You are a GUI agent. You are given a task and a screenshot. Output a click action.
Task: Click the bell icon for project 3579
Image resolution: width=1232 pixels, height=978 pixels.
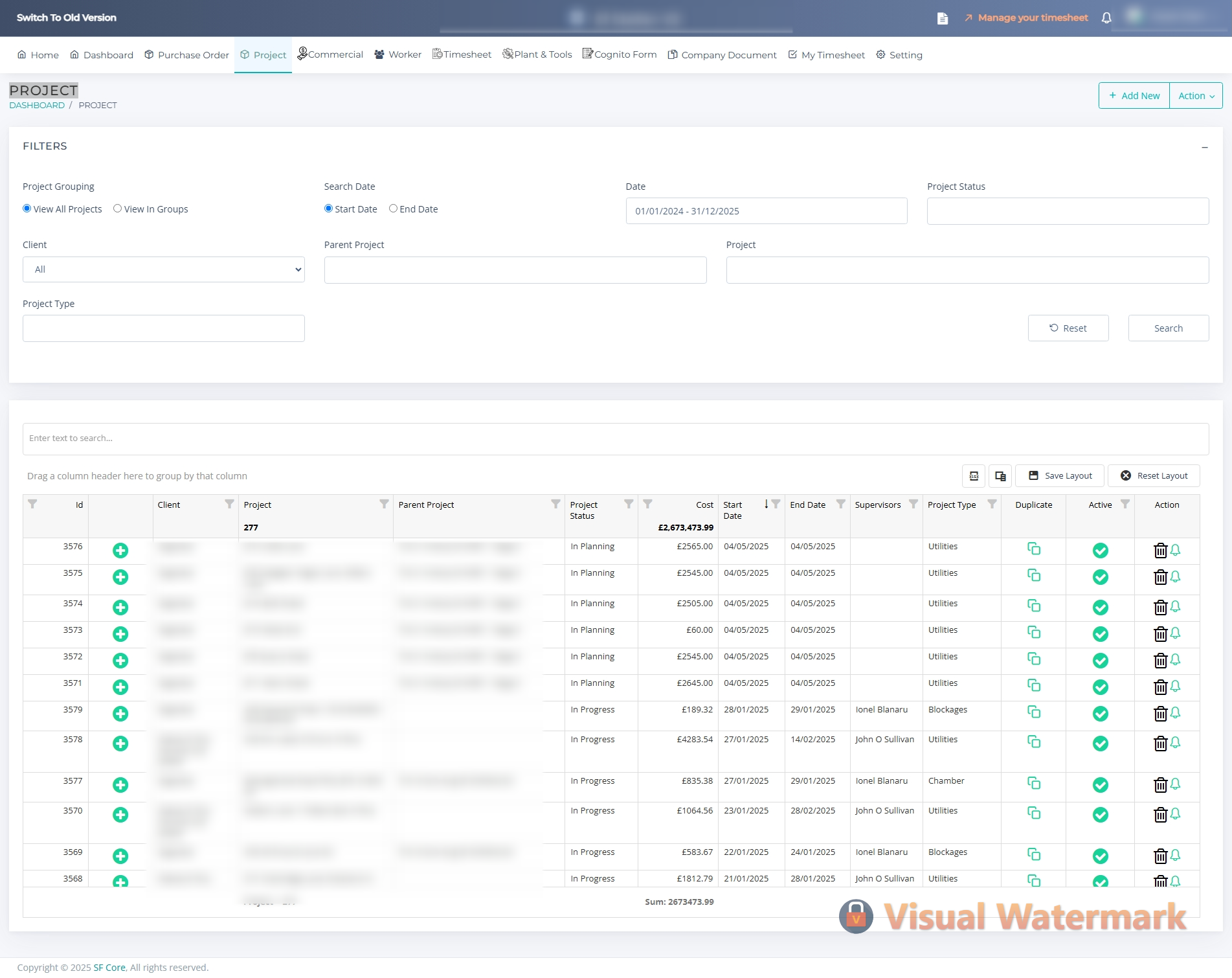1176,713
